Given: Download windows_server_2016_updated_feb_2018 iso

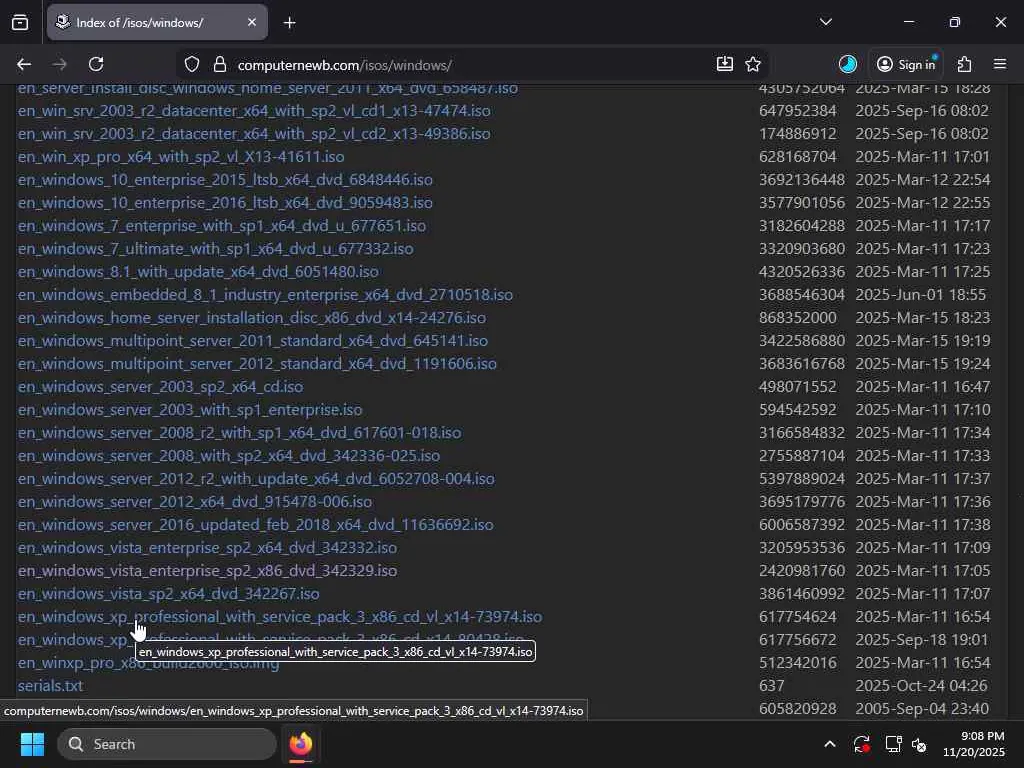Looking at the screenshot, I should tap(255, 524).
